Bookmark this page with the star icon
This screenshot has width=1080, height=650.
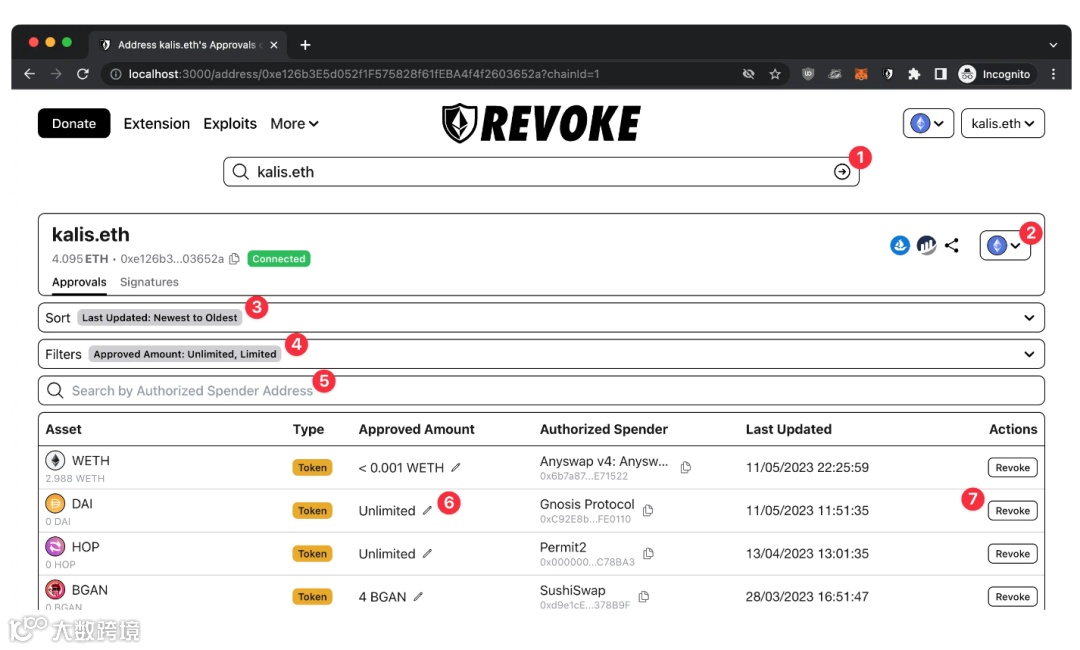tap(775, 74)
